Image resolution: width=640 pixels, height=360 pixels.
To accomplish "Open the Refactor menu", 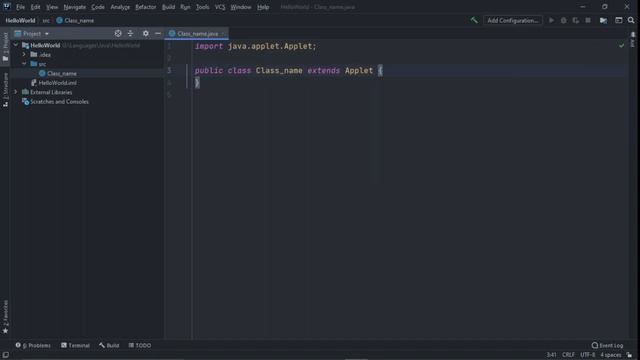I will click(146, 7).
